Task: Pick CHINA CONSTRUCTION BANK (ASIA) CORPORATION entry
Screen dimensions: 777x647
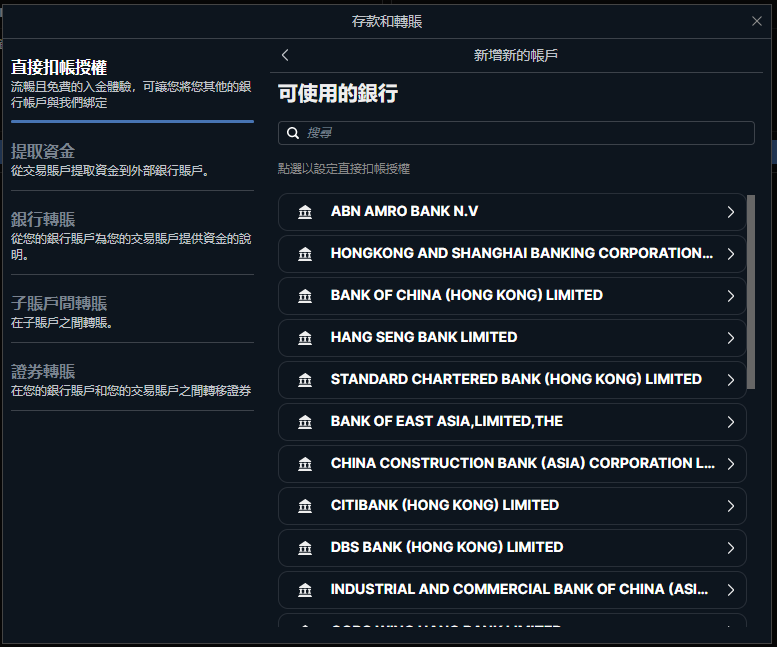Action: click(512, 464)
